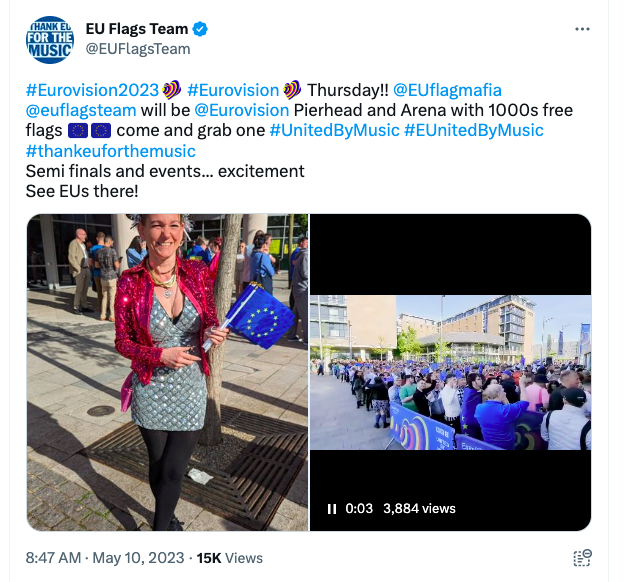Click the 8:47 AM May 10, 2023 timestamp
Viewport: 624px width, 582px height.
(105, 558)
